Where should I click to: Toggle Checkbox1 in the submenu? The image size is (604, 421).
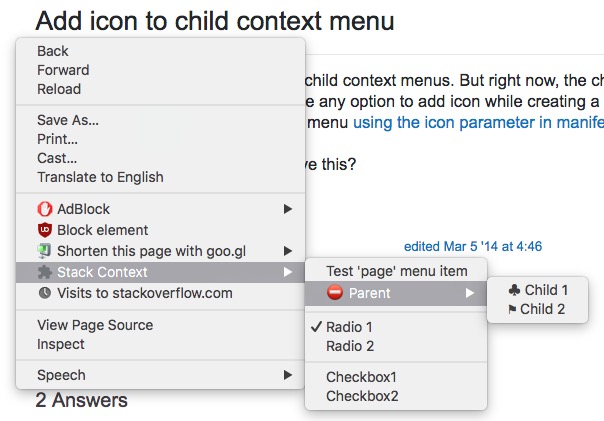point(361,377)
